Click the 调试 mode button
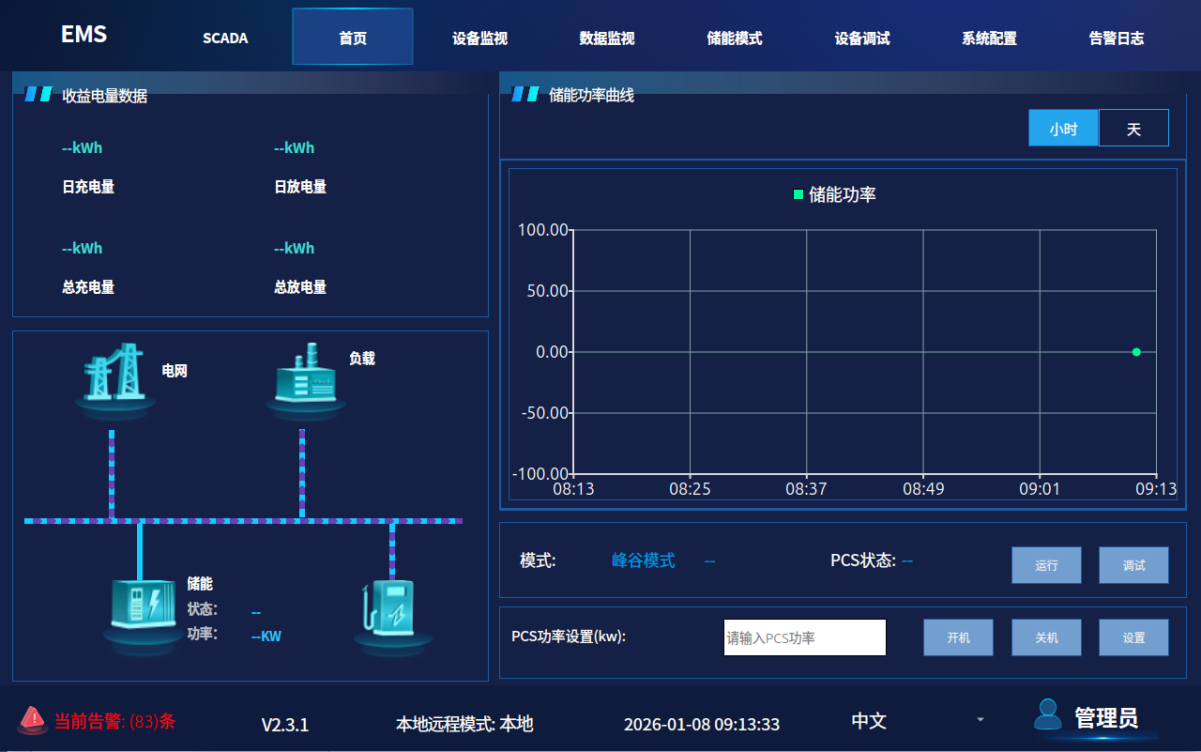Screen dimensions: 1201x752 (x=1134, y=565)
